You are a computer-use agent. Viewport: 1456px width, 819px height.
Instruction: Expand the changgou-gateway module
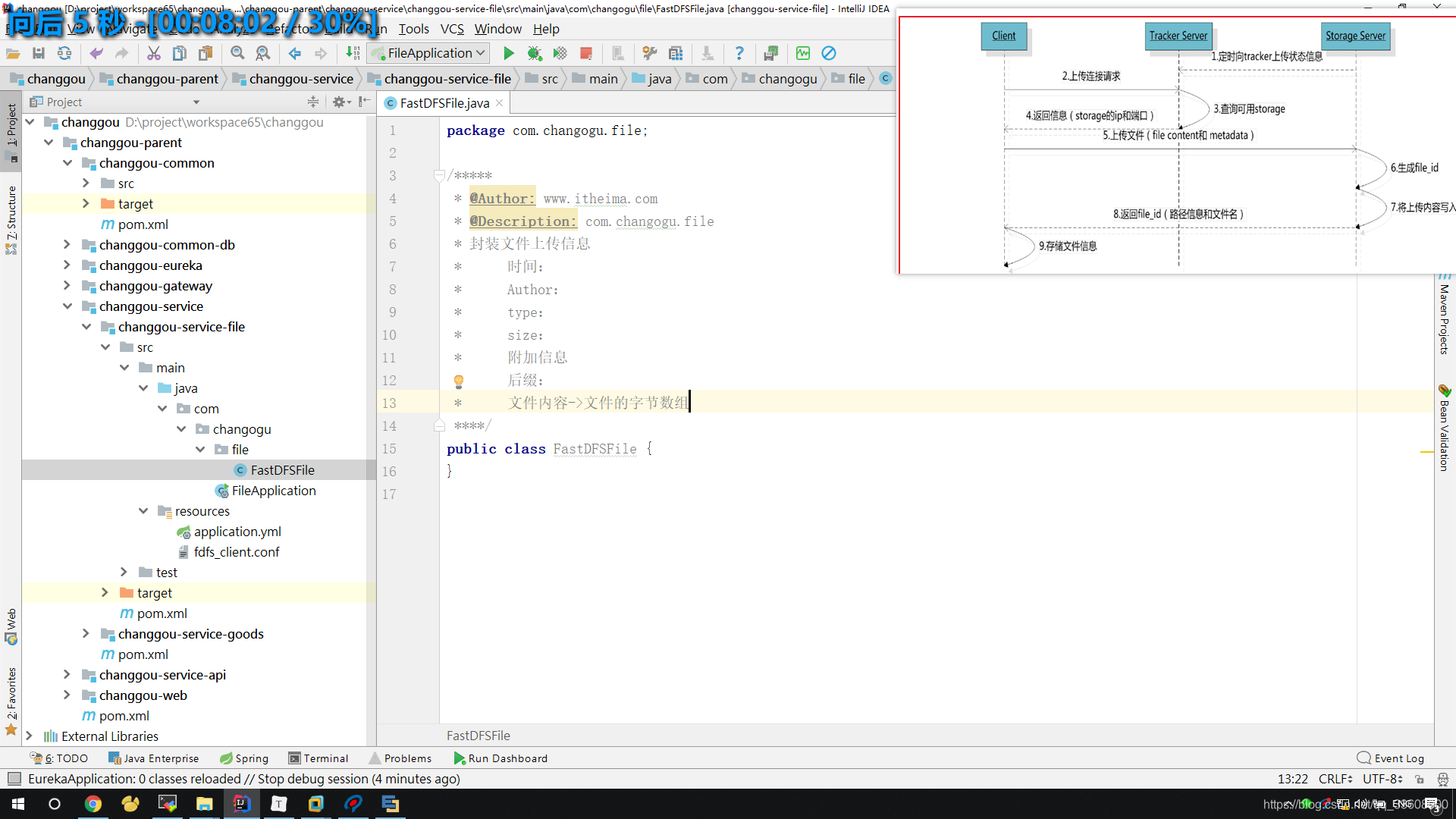click(67, 286)
